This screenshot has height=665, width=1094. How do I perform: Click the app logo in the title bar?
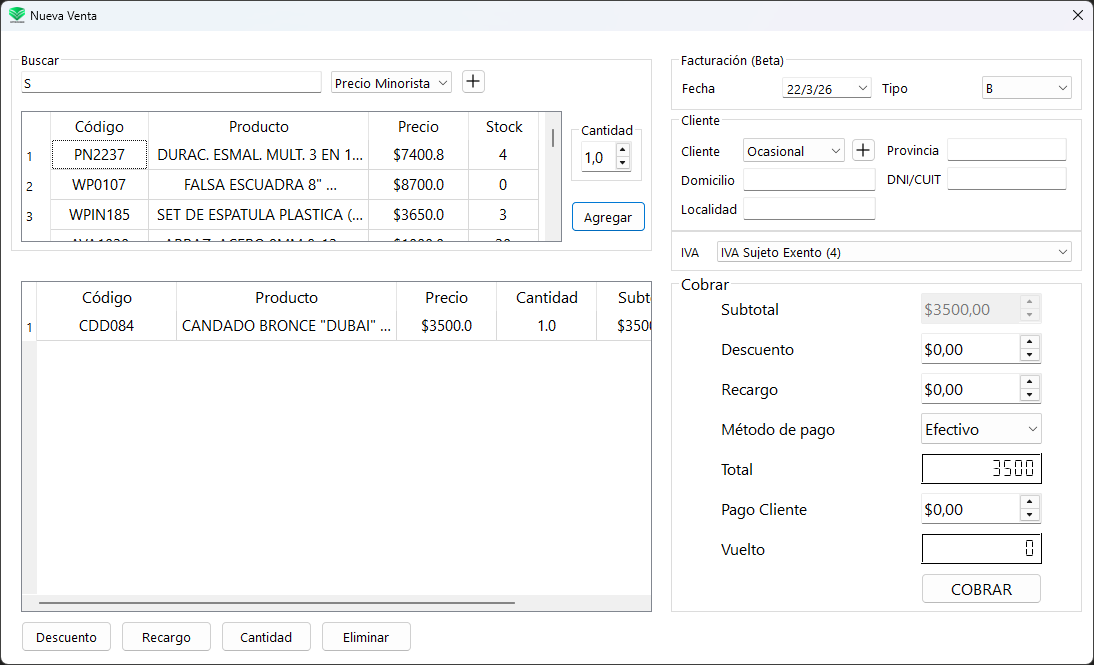(x=14, y=15)
